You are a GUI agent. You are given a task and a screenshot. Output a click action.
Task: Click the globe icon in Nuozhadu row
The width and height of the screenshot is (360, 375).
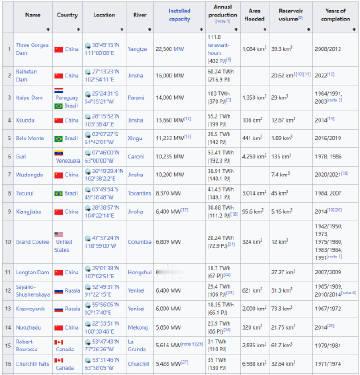pyautogui.click(x=88, y=324)
